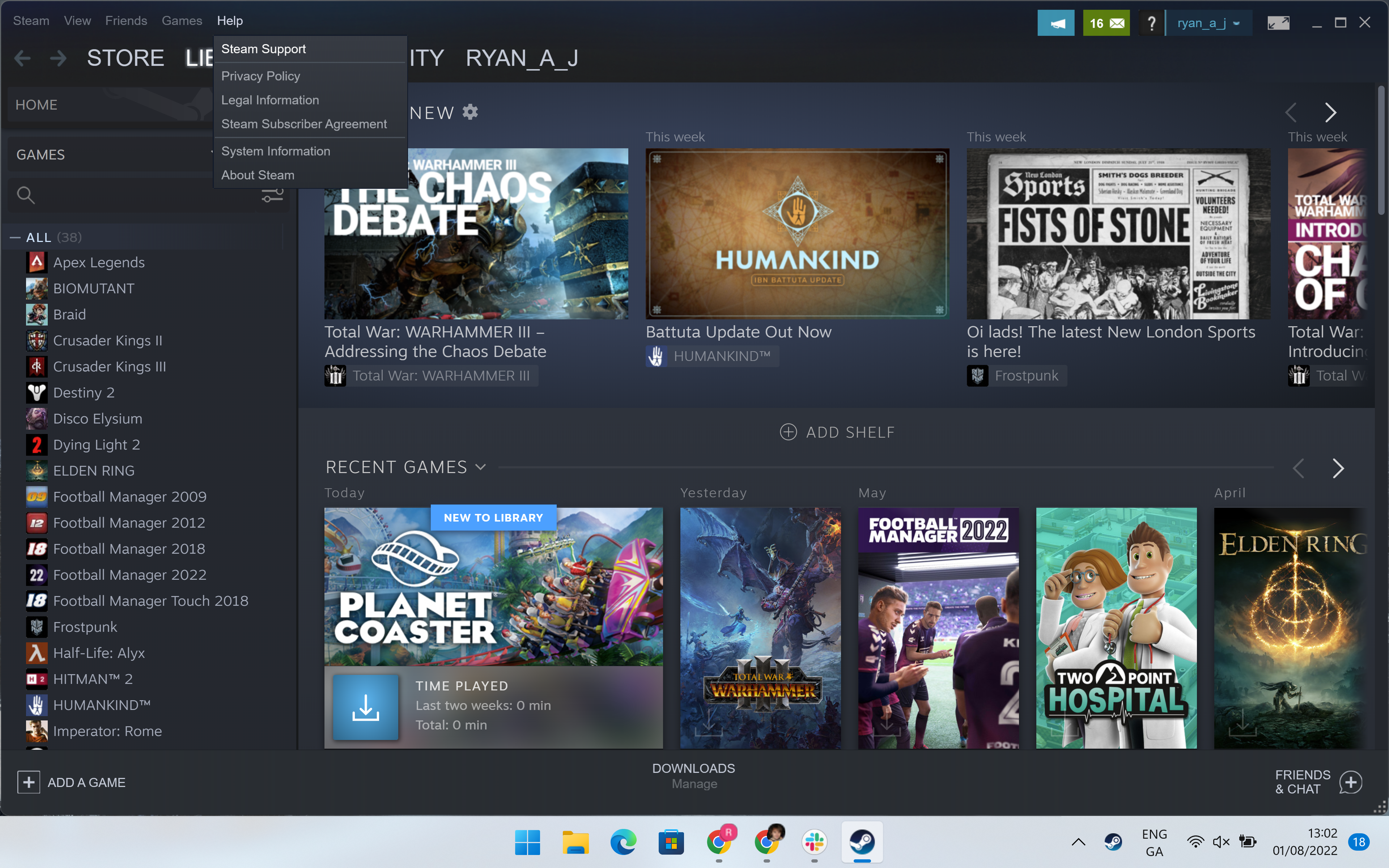Open the View menu

pos(77,21)
